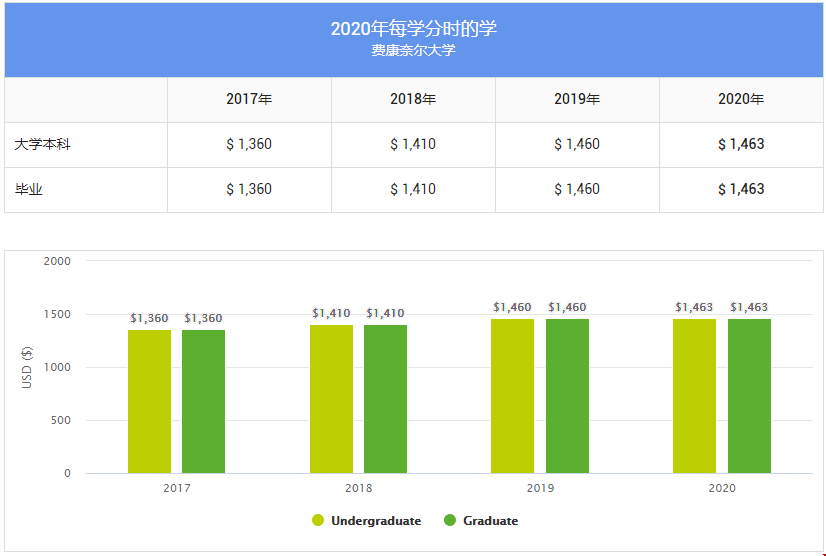Click the 500 y-axis label
The width and height of the screenshot is (826, 556).
pos(61,421)
